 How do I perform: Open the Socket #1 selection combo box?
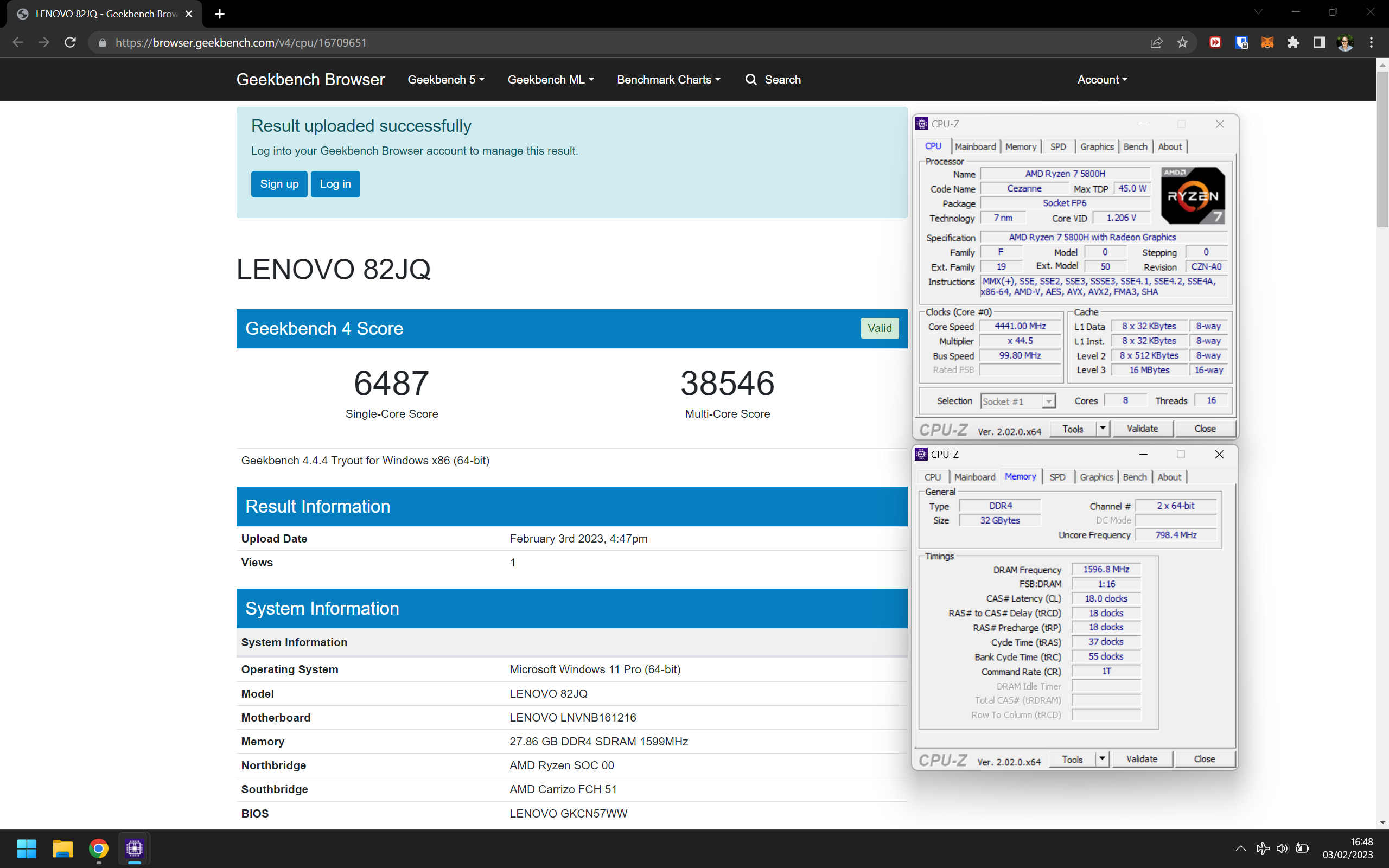click(1018, 401)
